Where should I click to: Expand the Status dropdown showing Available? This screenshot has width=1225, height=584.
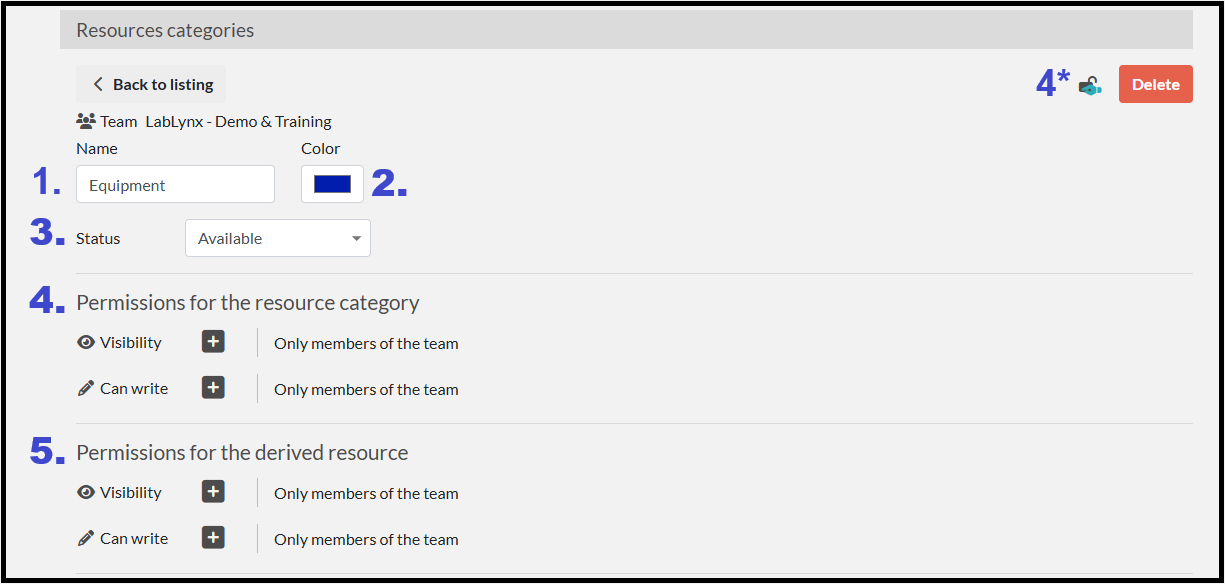click(x=277, y=239)
